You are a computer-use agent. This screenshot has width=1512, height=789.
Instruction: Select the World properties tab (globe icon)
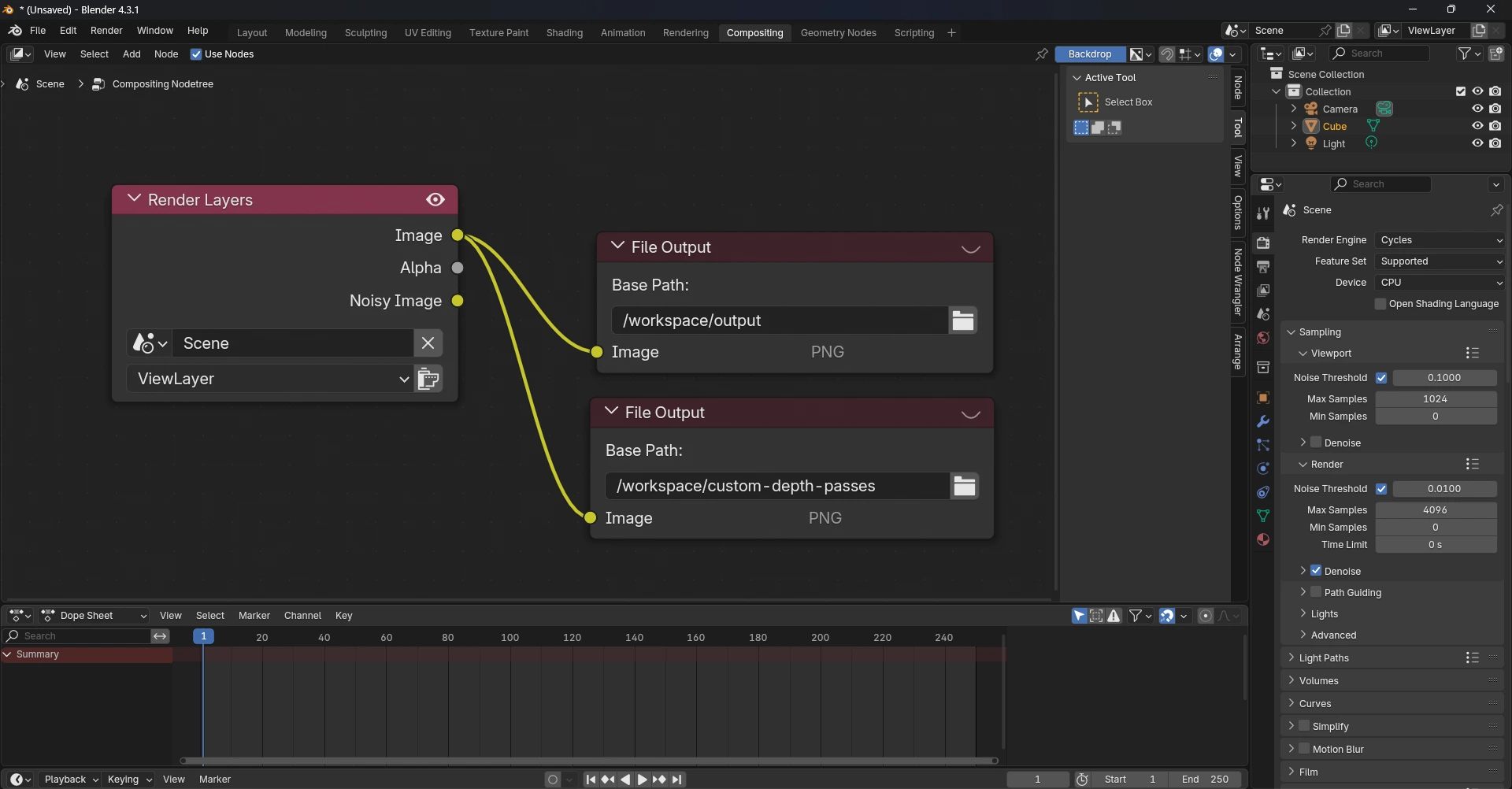[x=1263, y=339]
